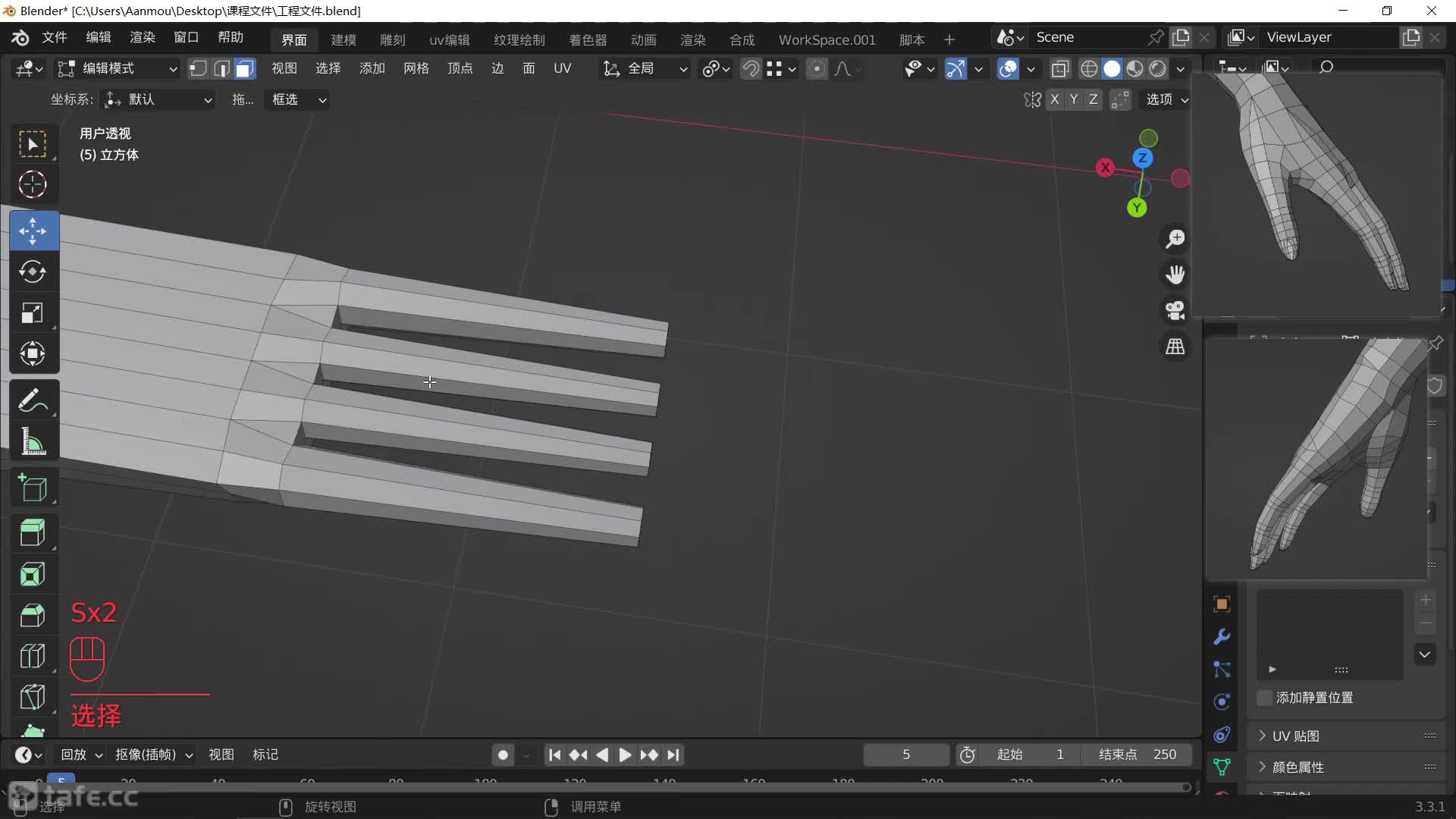Toggle camera view icon

tap(1175, 310)
